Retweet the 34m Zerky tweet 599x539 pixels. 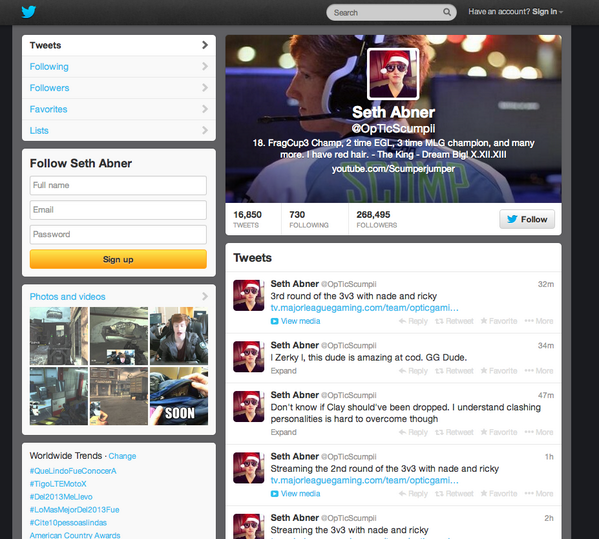click(x=454, y=371)
